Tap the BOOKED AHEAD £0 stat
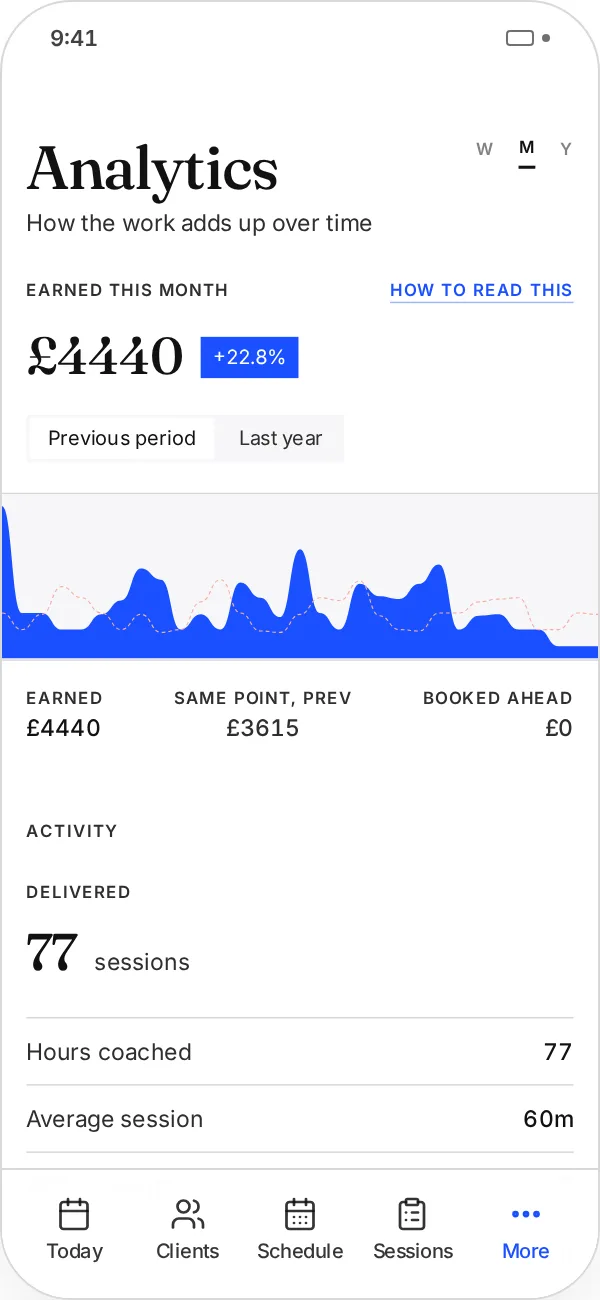This screenshot has width=600, height=1300. tap(497, 714)
